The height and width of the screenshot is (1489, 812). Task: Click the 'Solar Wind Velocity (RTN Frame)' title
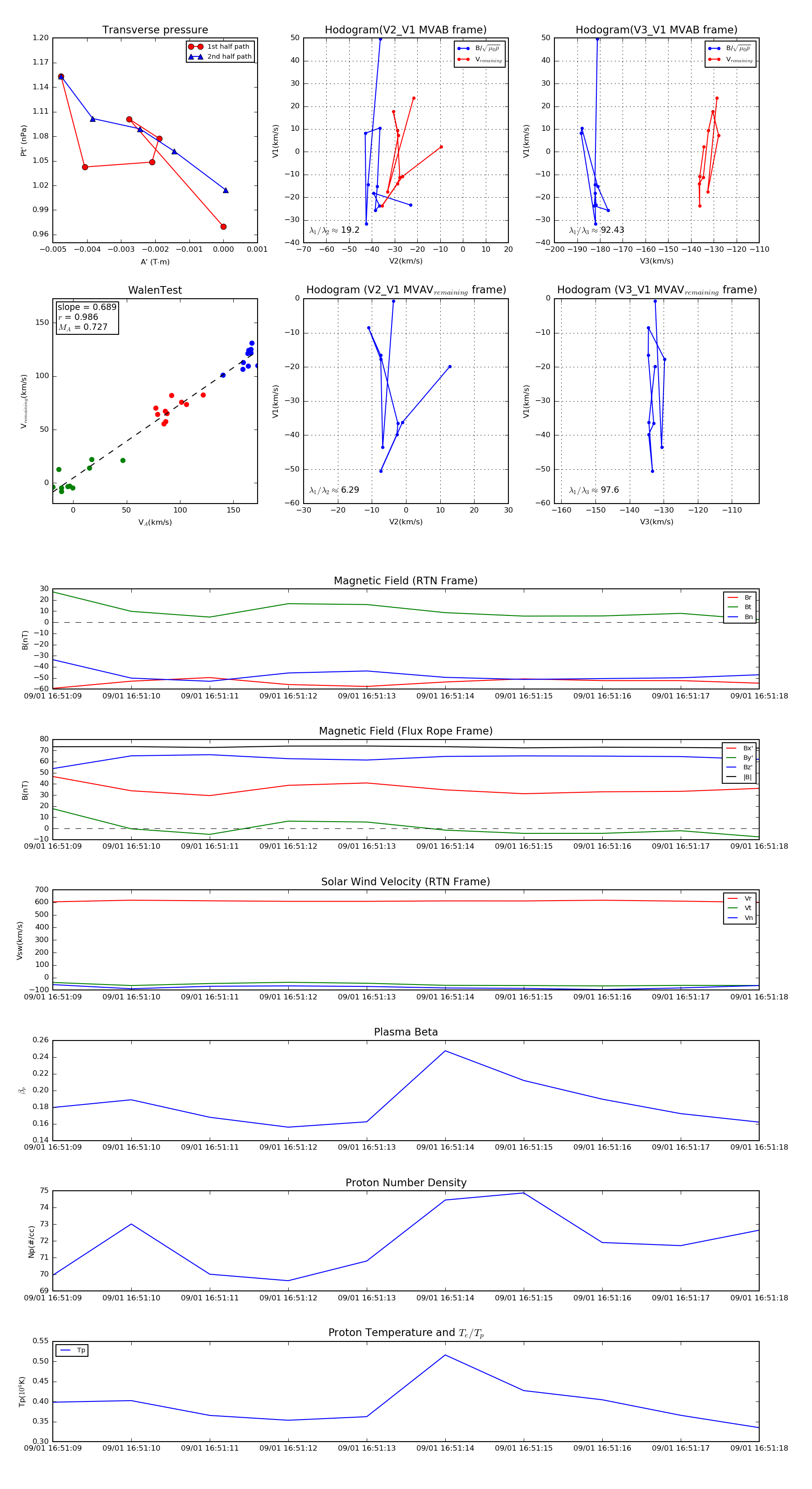pos(406,882)
